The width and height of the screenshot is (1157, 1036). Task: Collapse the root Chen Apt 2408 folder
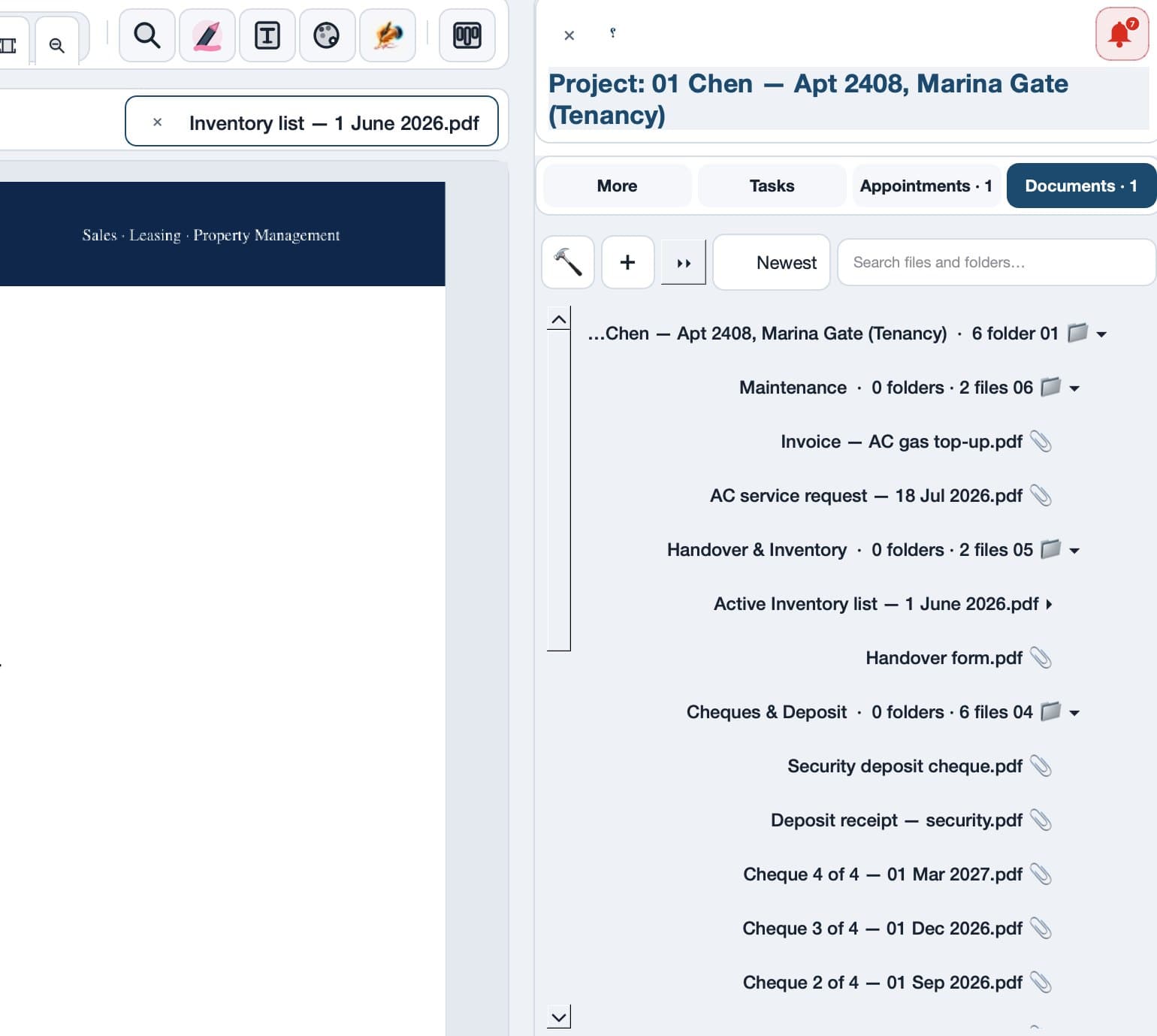click(x=1101, y=334)
